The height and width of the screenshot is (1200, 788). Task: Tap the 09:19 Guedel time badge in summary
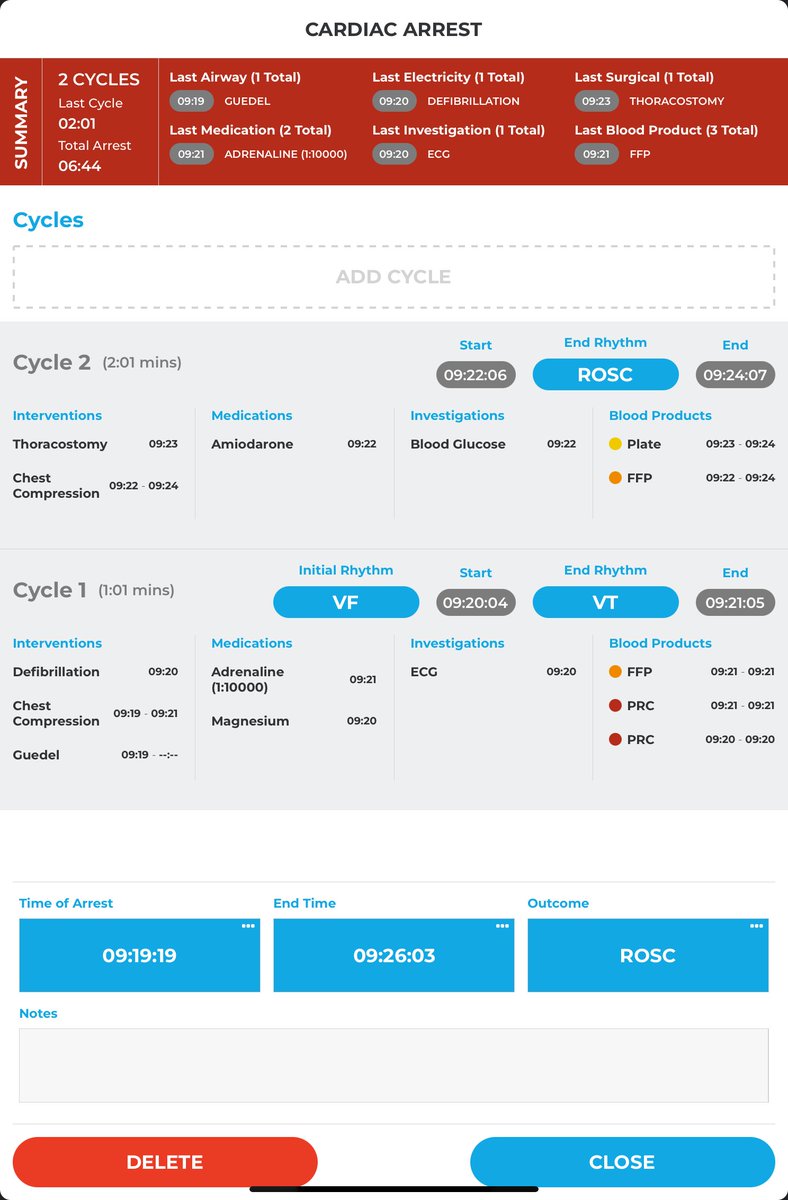192,101
